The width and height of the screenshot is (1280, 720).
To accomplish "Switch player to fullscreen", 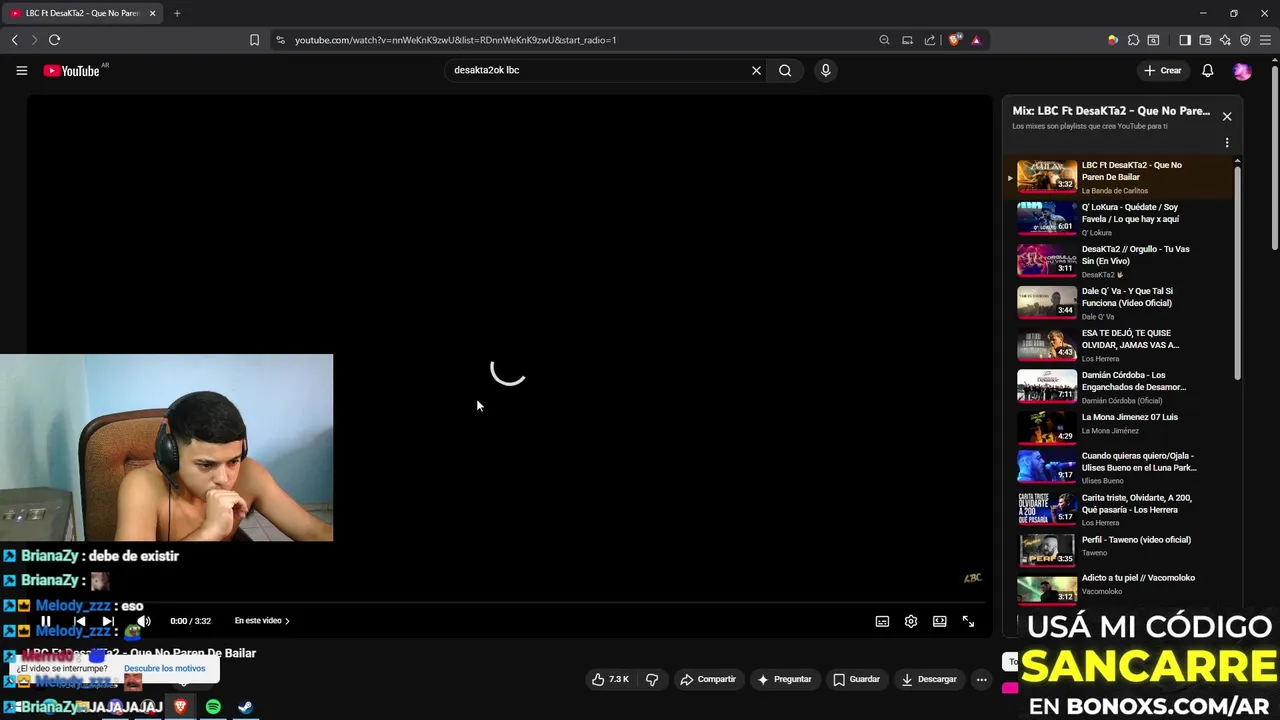I will point(968,621).
